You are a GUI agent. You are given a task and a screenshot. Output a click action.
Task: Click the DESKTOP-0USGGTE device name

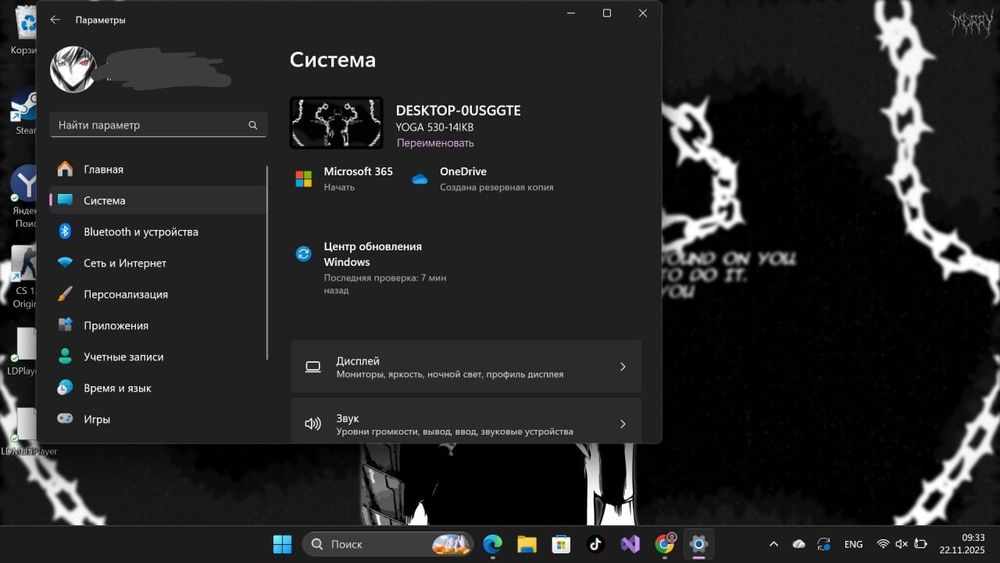click(458, 110)
